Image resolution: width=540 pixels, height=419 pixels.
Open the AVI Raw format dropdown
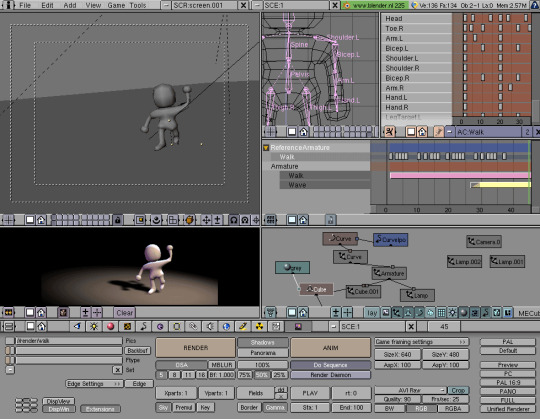click(x=411, y=390)
